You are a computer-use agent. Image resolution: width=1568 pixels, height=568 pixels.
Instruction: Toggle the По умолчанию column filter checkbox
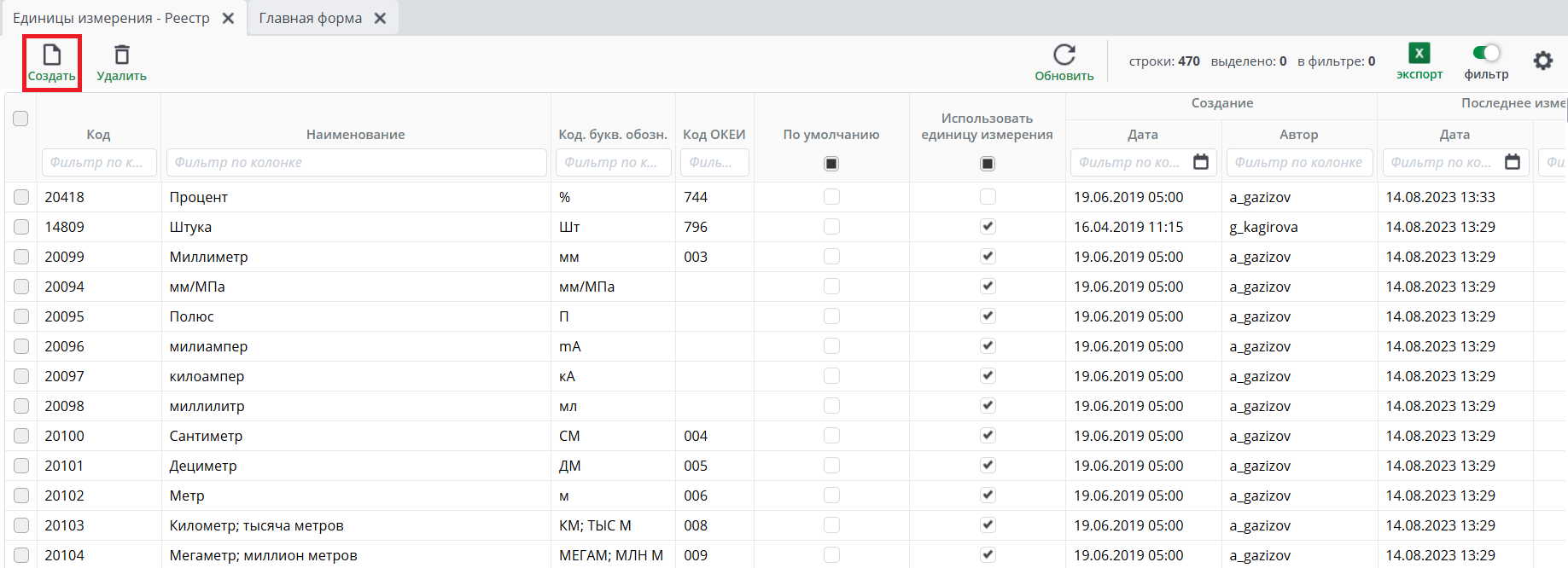[831, 163]
